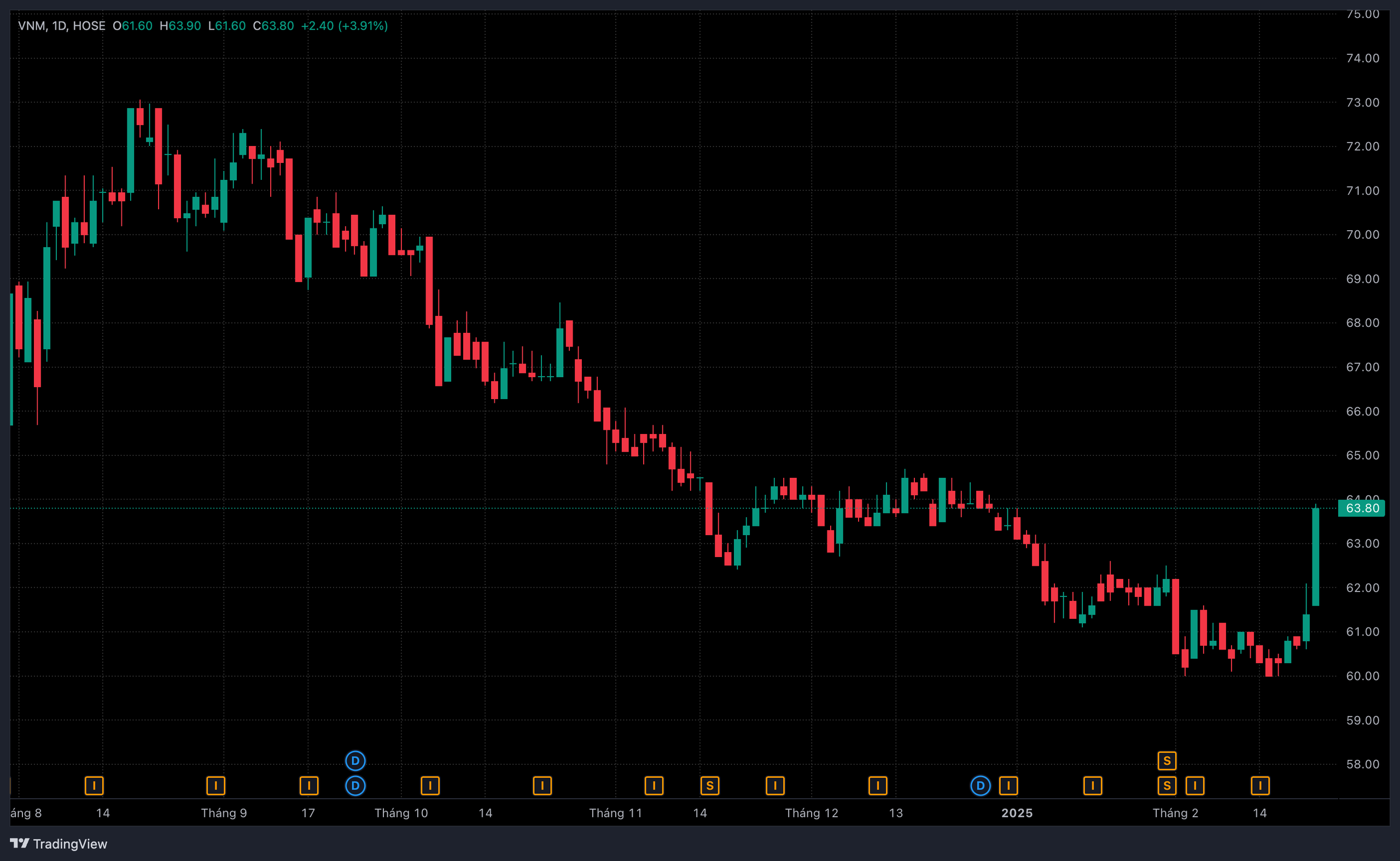Click the 62.00 price axis label
The height and width of the screenshot is (861, 1400).
(x=1362, y=588)
